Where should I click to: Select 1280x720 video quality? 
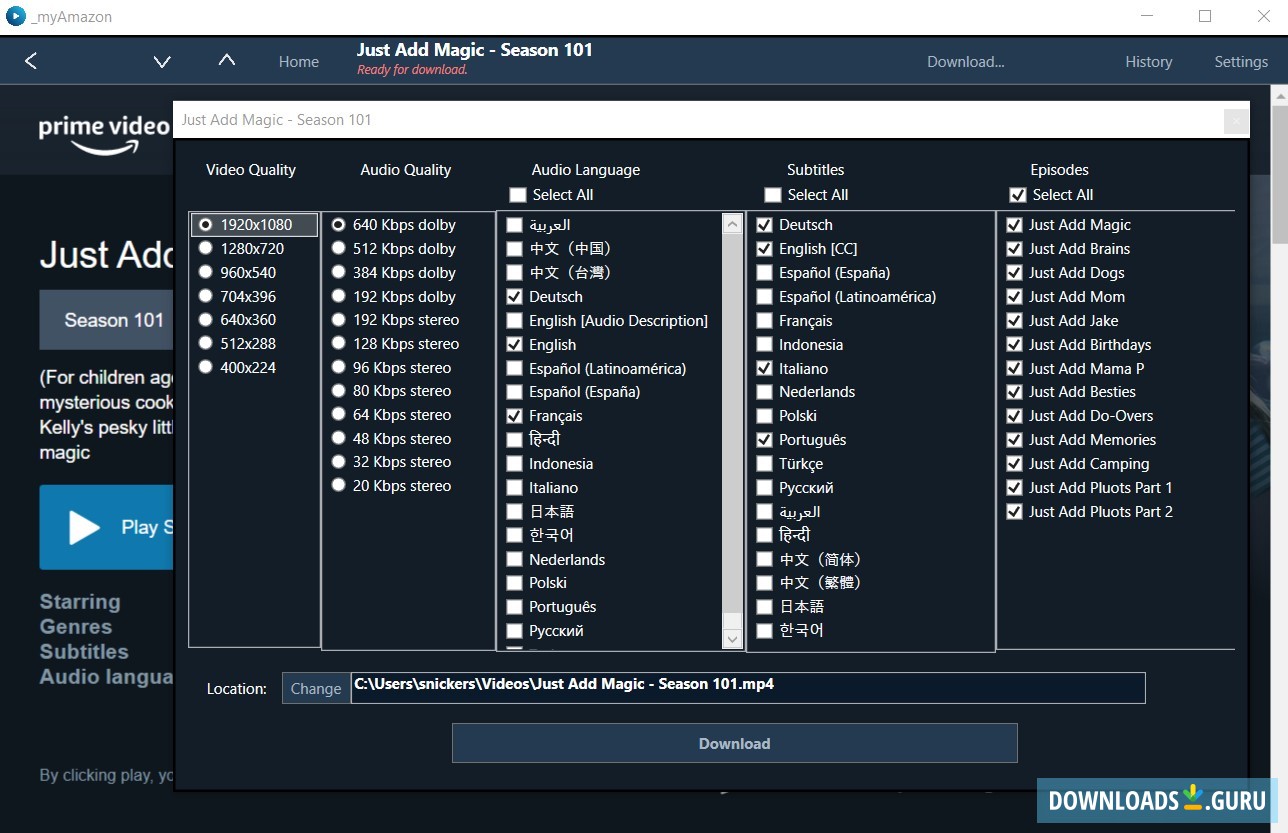206,248
